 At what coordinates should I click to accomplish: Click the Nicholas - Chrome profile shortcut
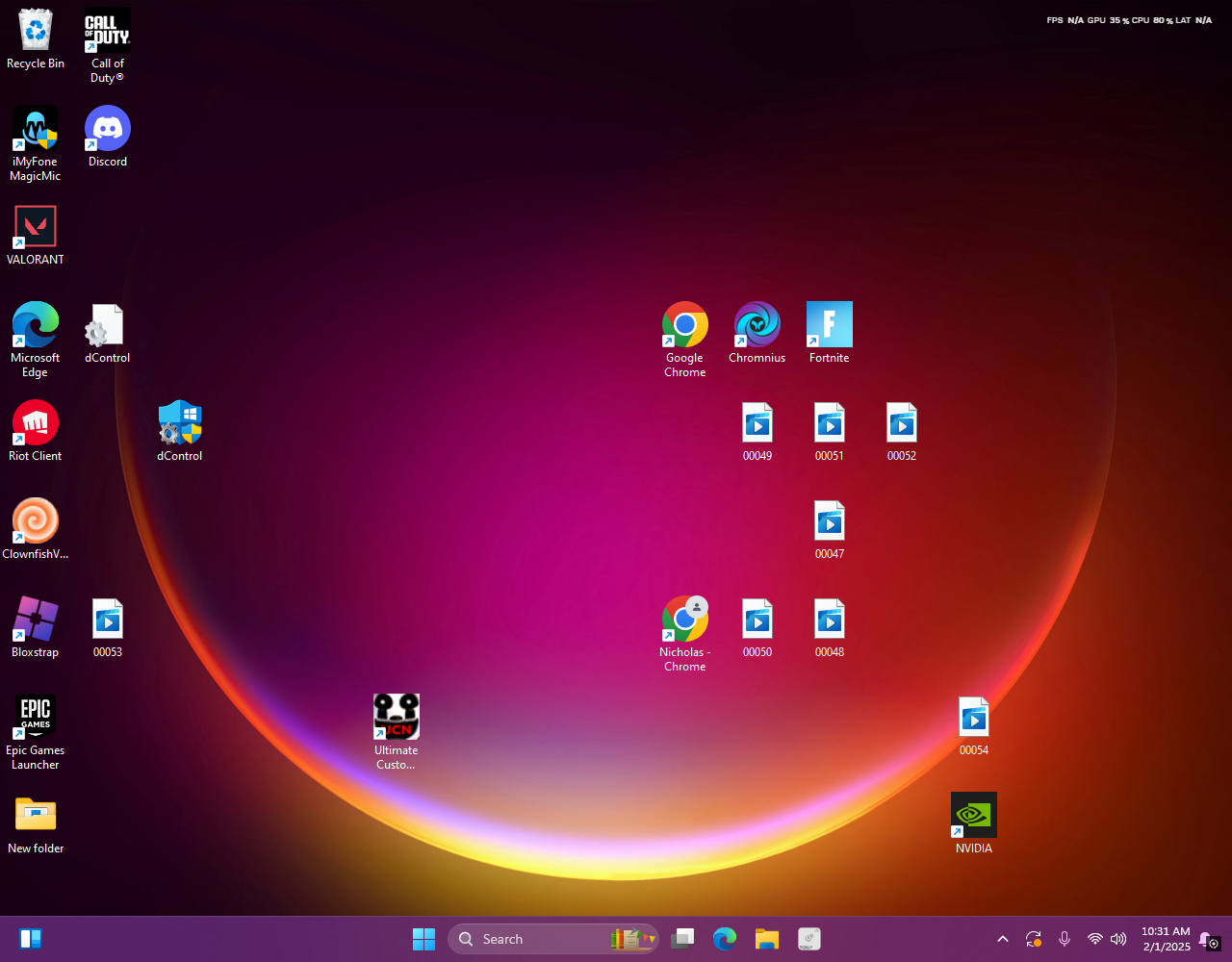coord(684,620)
